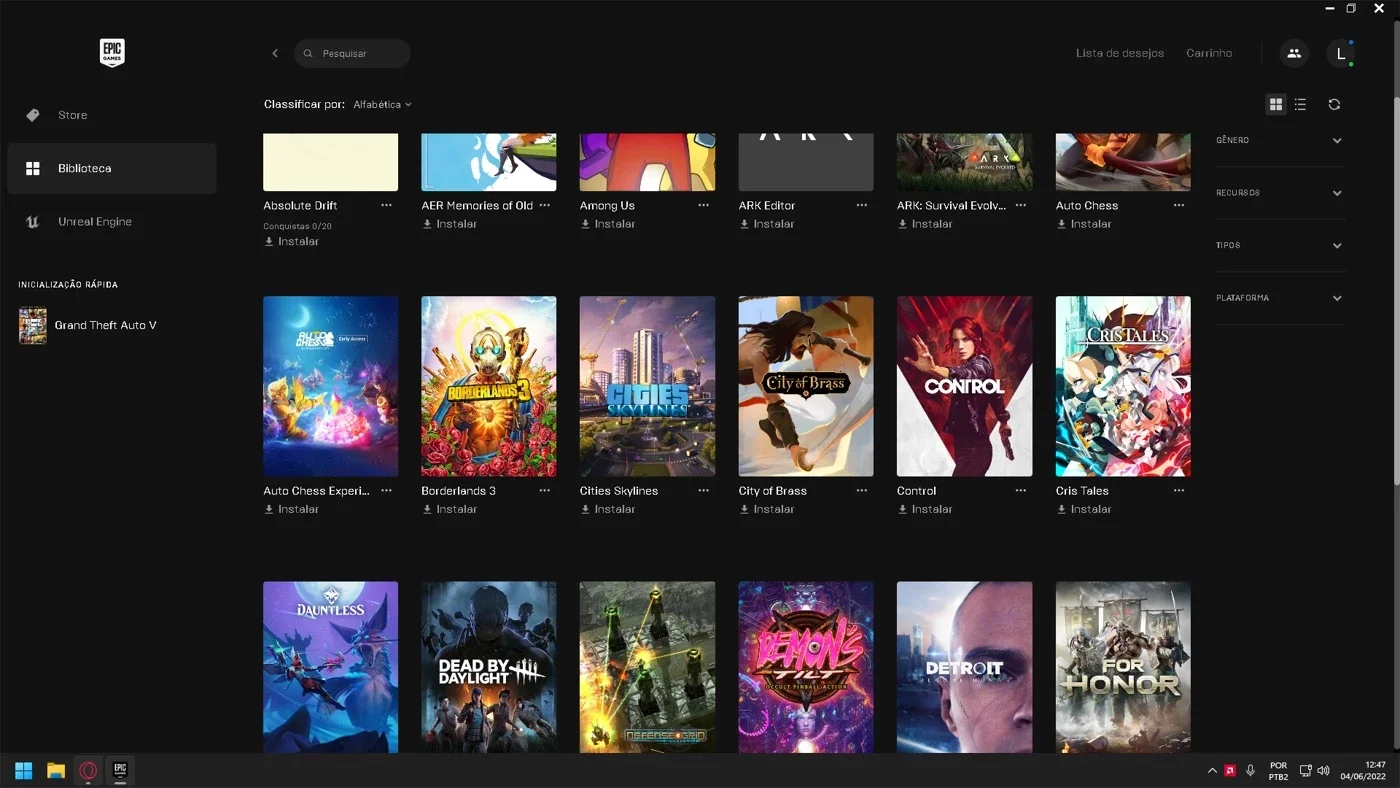Select the Dauntless cover
1400x788 pixels.
click(x=331, y=667)
